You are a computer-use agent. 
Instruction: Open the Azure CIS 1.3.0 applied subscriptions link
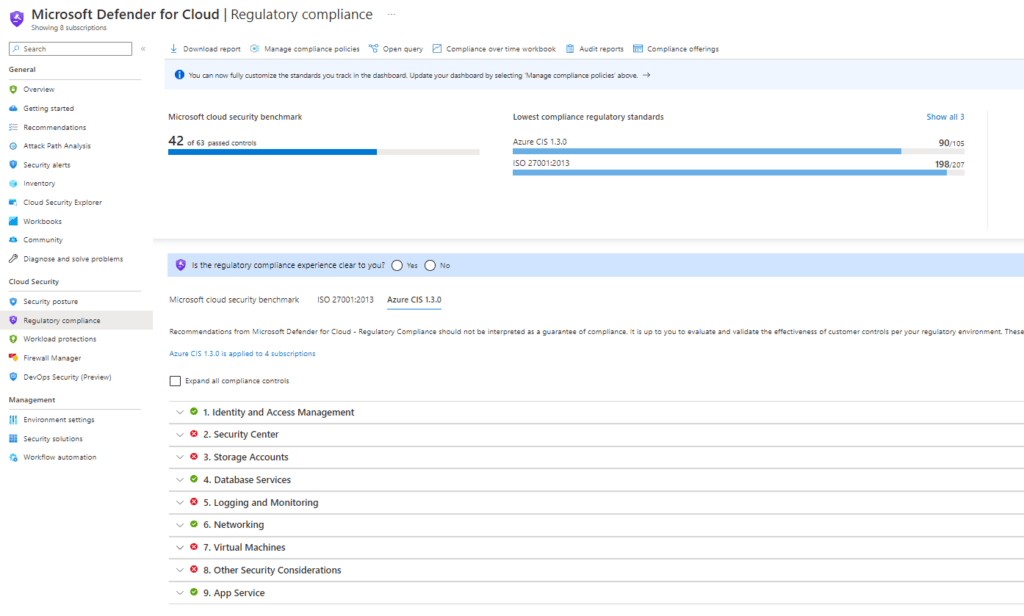click(242, 354)
